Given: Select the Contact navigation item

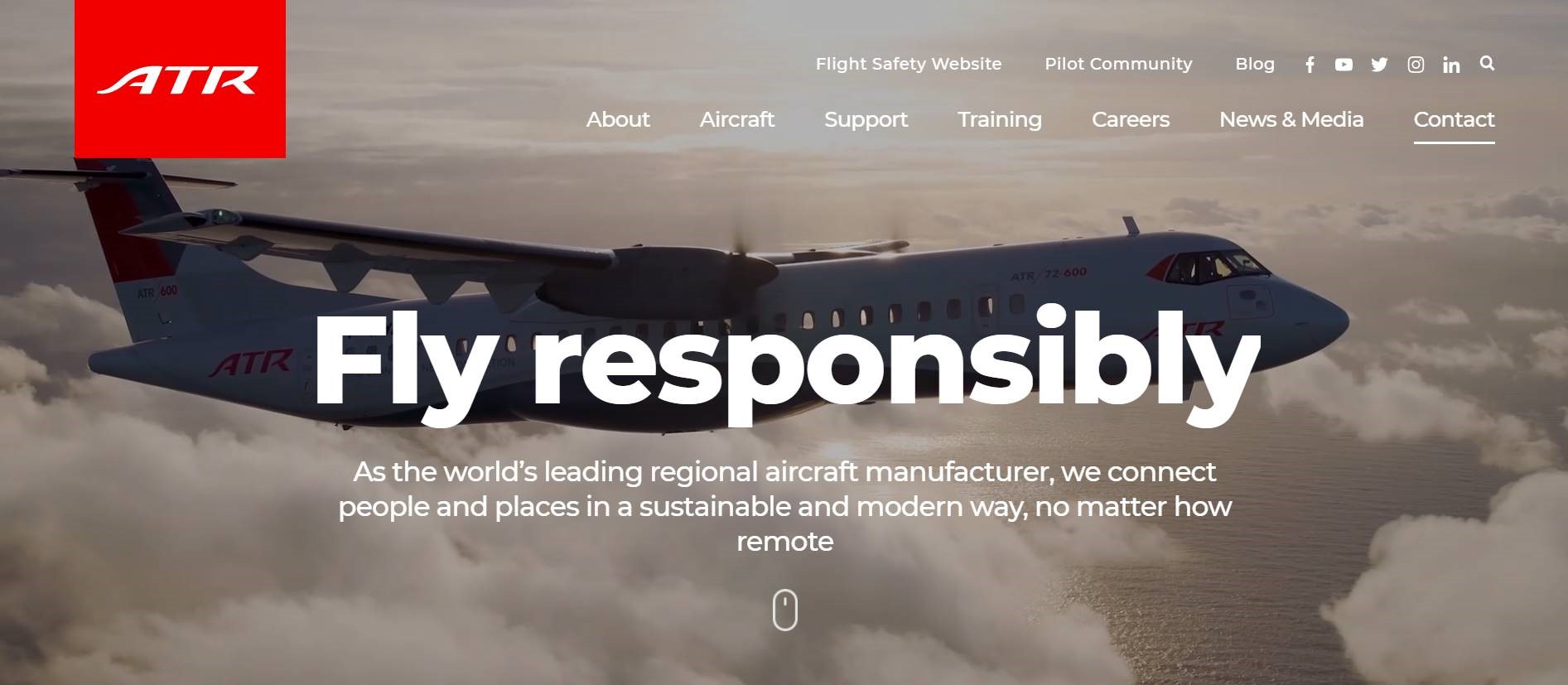Looking at the screenshot, I should click(x=1454, y=119).
